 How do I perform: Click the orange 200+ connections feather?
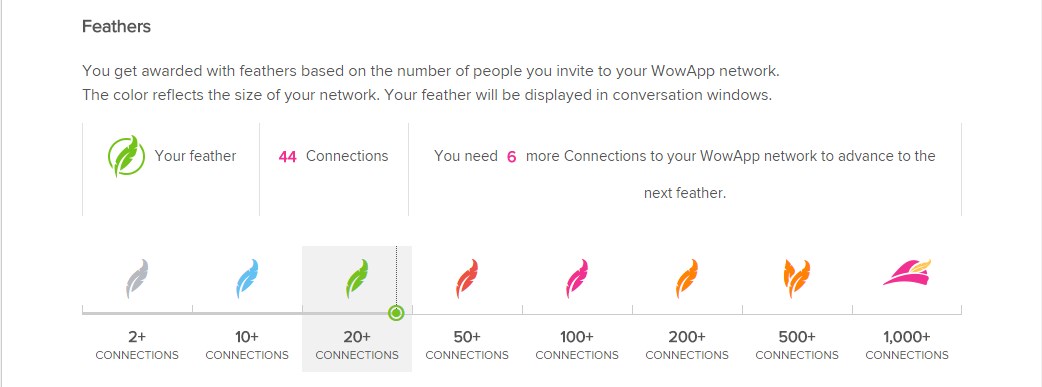point(687,279)
